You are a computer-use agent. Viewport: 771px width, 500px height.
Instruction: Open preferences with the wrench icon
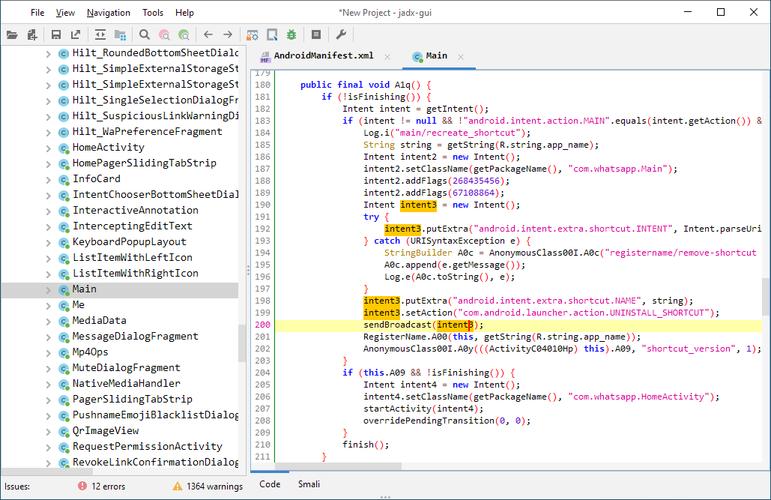pyautogui.click(x=341, y=35)
